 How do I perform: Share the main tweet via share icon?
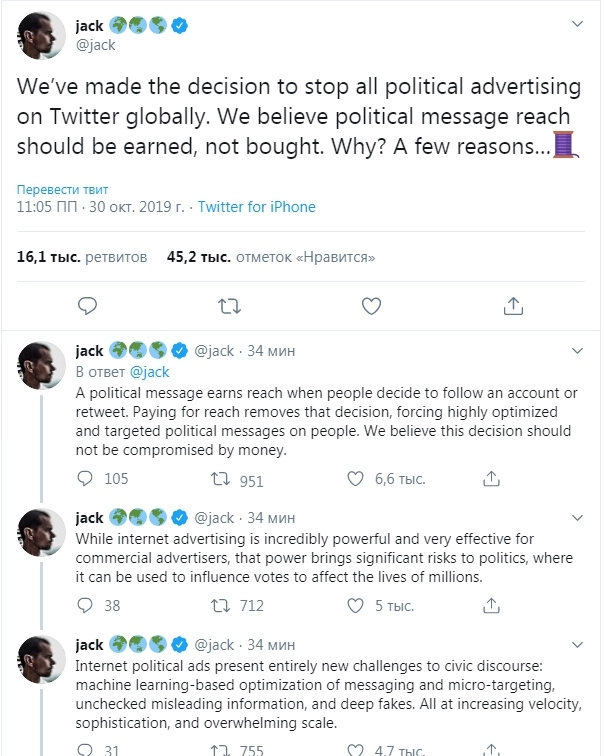pos(513,305)
